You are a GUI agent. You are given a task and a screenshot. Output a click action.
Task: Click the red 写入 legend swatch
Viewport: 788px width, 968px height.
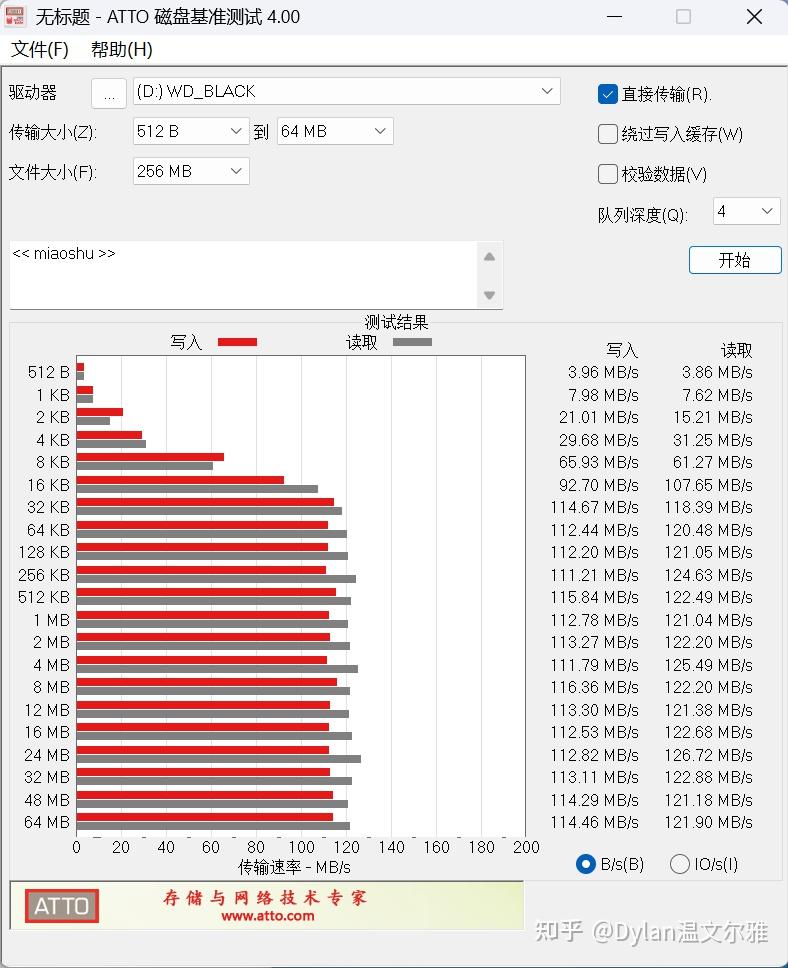click(x=237, y=342)
